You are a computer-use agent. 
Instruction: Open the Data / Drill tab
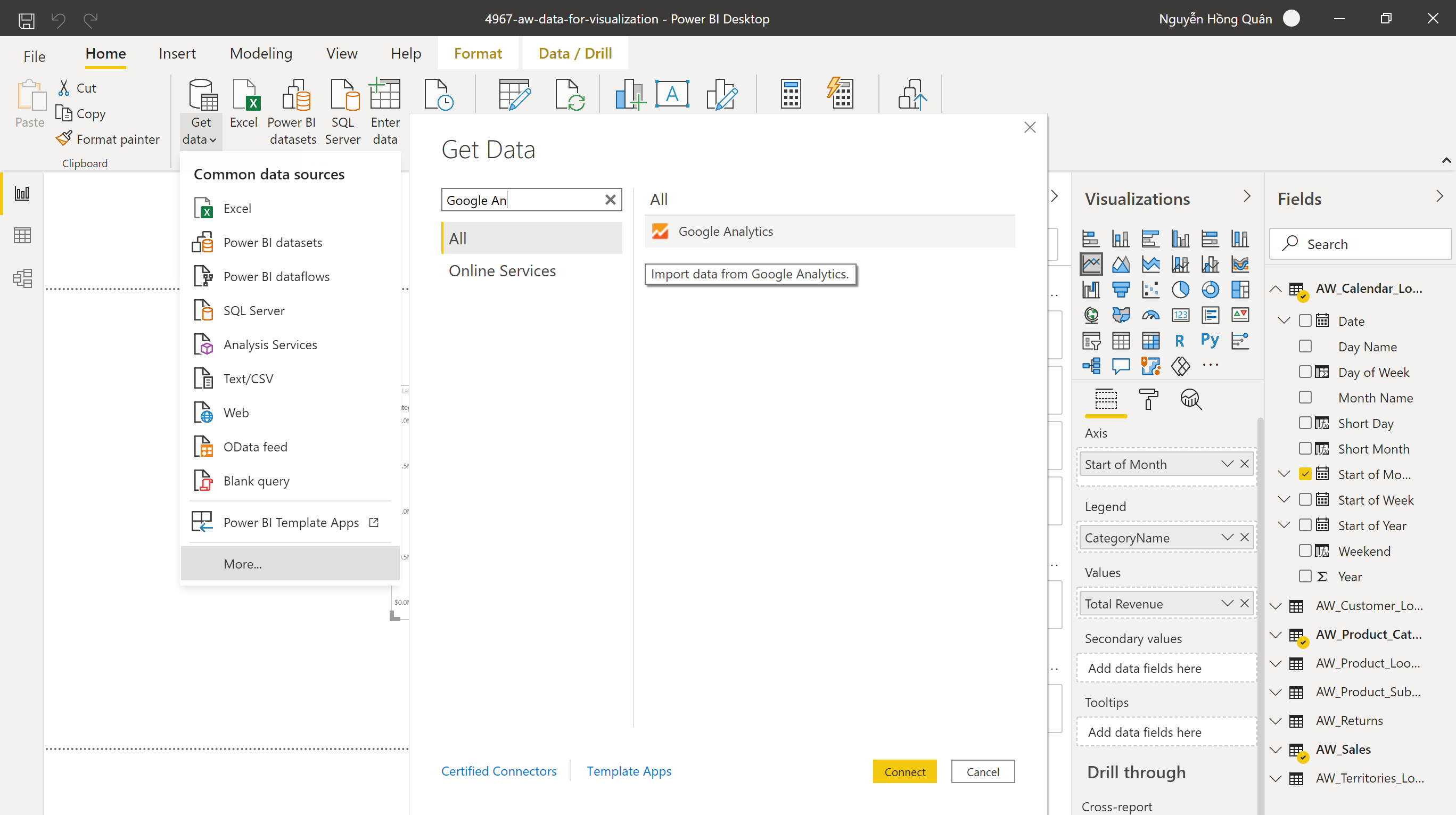coord(575,53)
